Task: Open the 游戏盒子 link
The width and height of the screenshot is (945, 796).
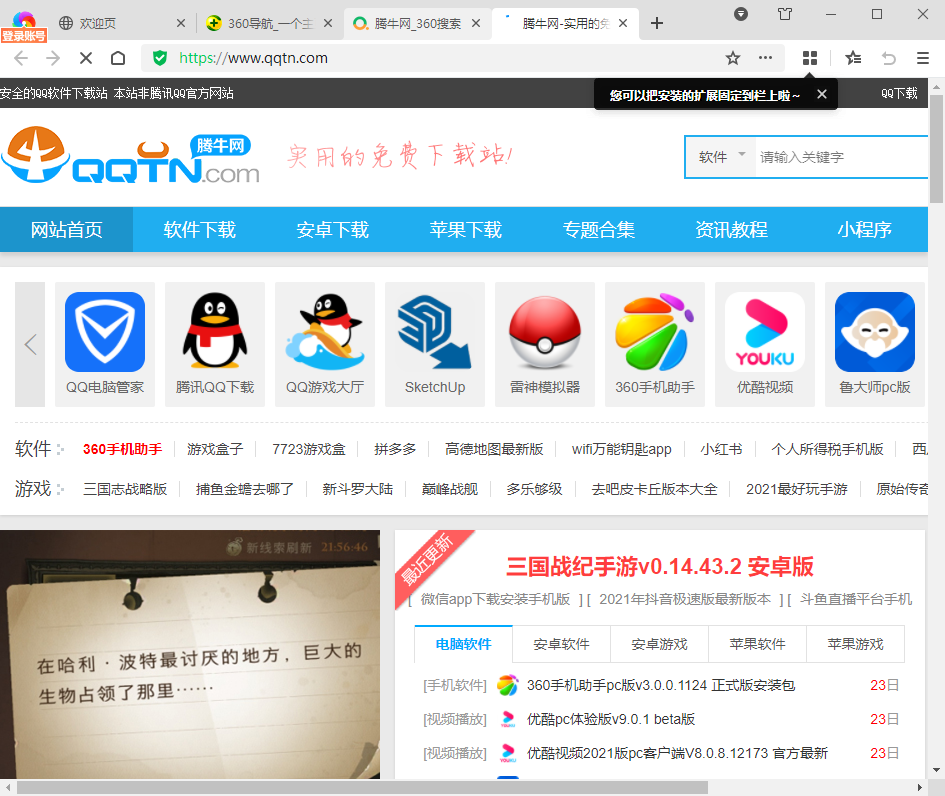Action: coord(215,450)
